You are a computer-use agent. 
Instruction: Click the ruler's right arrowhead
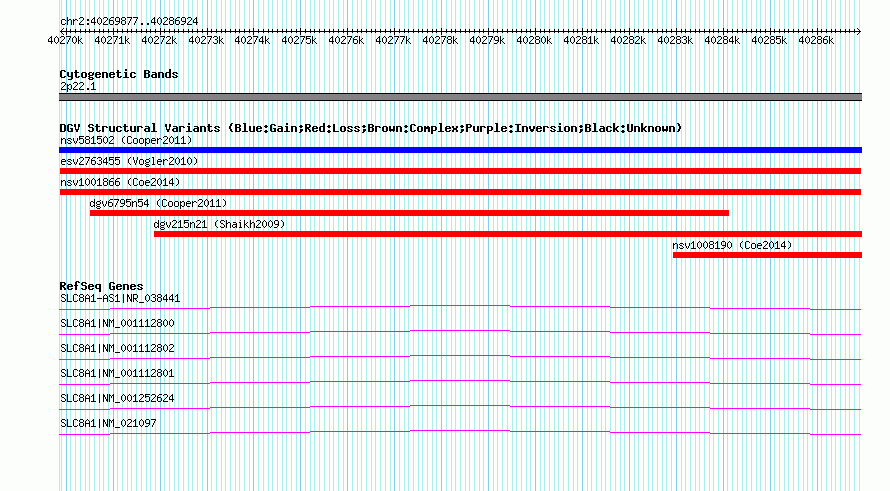(859, 31)
